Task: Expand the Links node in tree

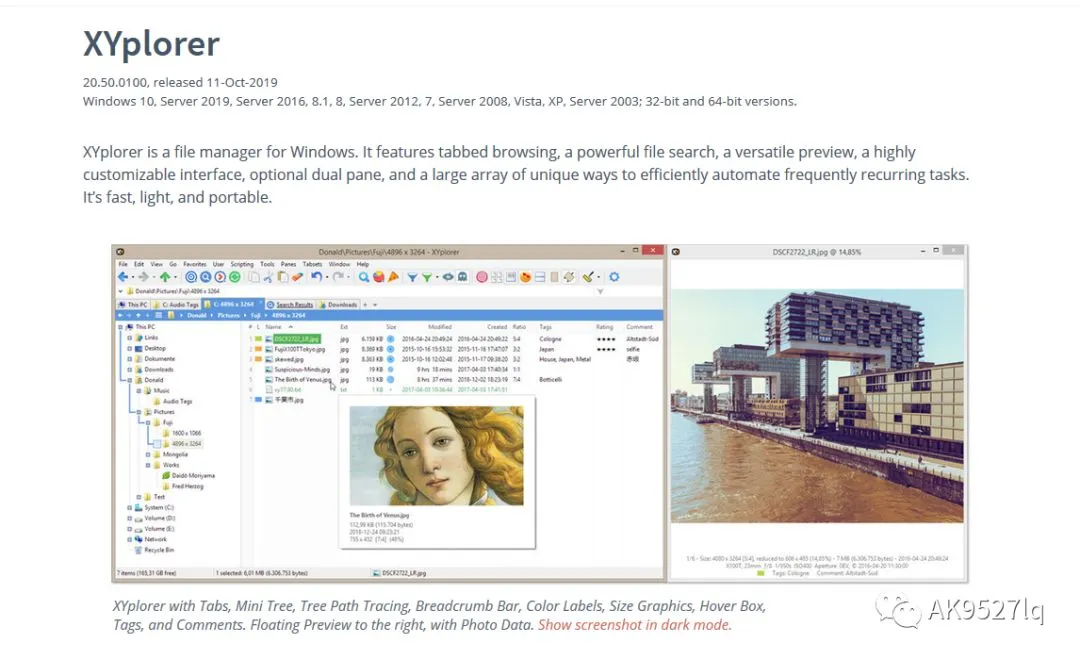Action: click(x=129, y=338)
